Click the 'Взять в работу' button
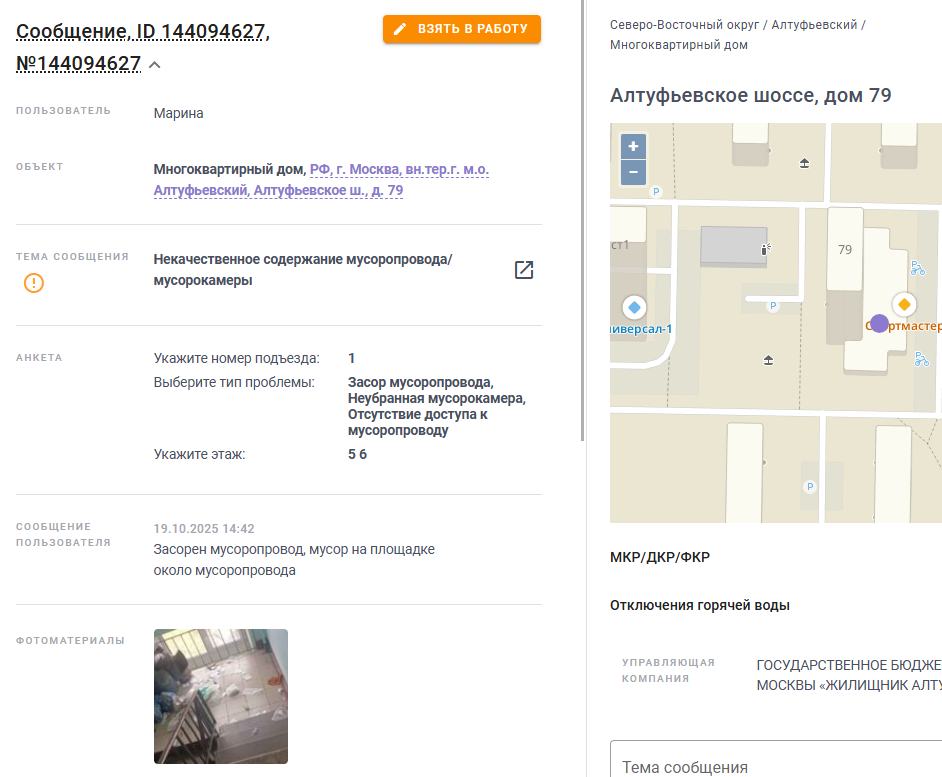The image size is (942, 777). point(461,29)
